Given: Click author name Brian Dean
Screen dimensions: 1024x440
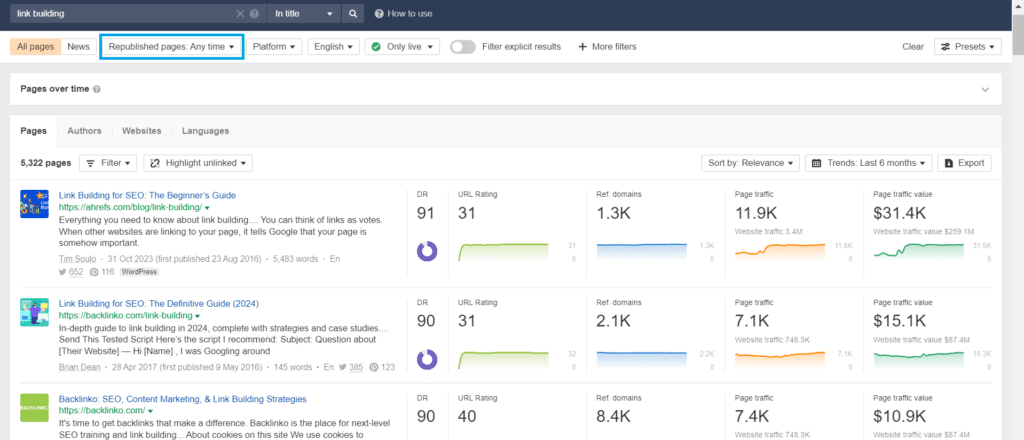Looking at the screenshot, I should click(x=80, y=367).
